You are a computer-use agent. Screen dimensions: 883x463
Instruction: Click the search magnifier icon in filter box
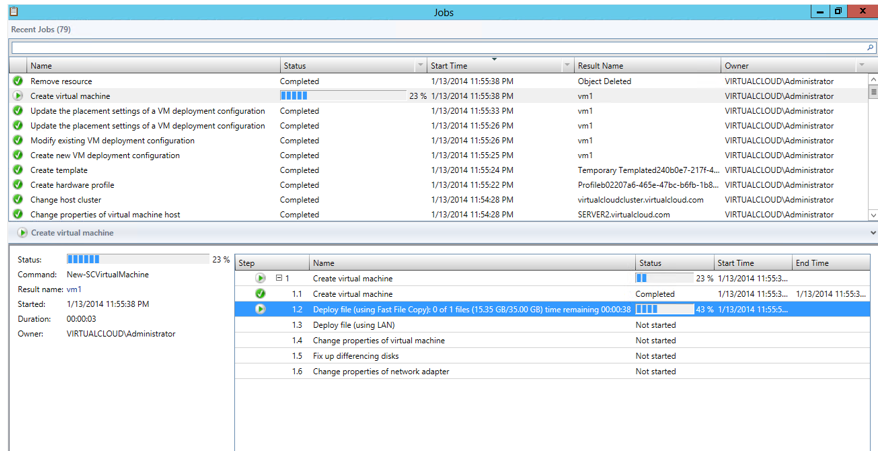[x=871, y=48]
